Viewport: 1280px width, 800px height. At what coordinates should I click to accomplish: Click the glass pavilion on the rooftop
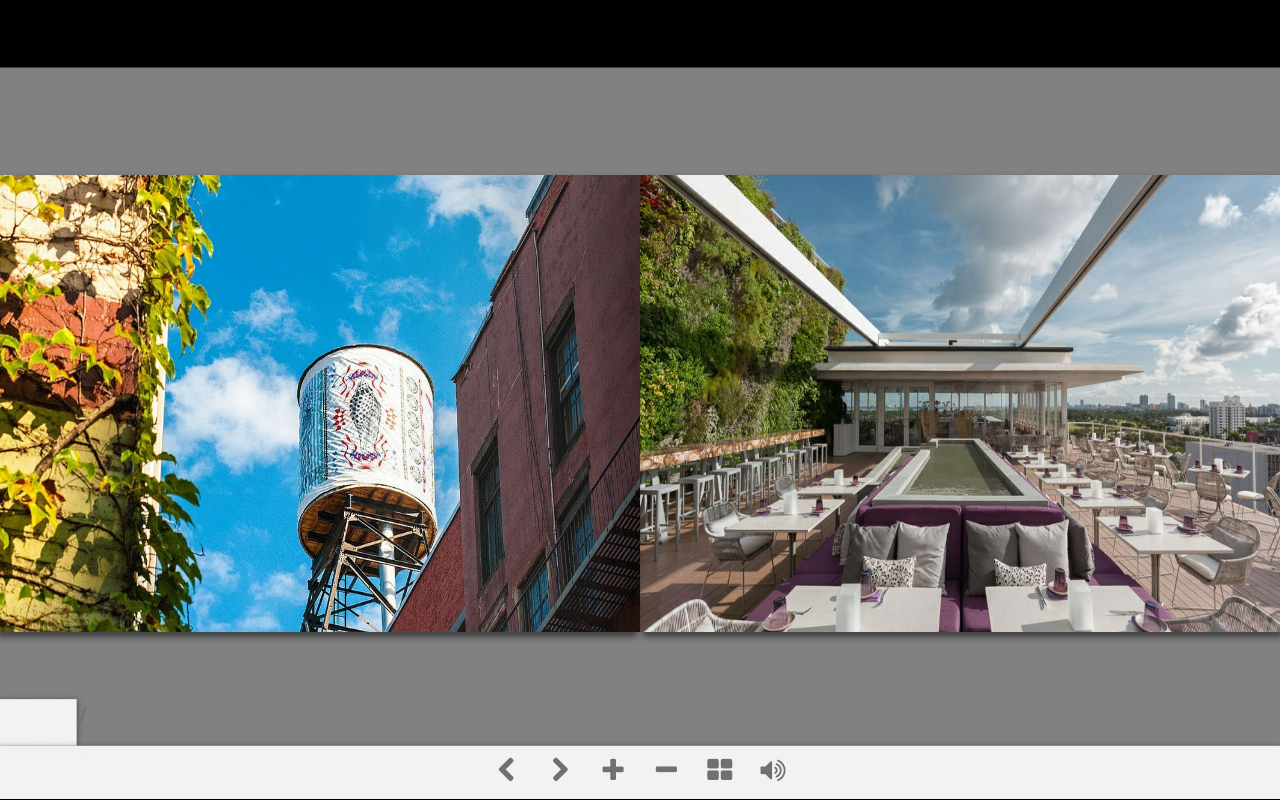pyautogui.click(x=940, y=410)
